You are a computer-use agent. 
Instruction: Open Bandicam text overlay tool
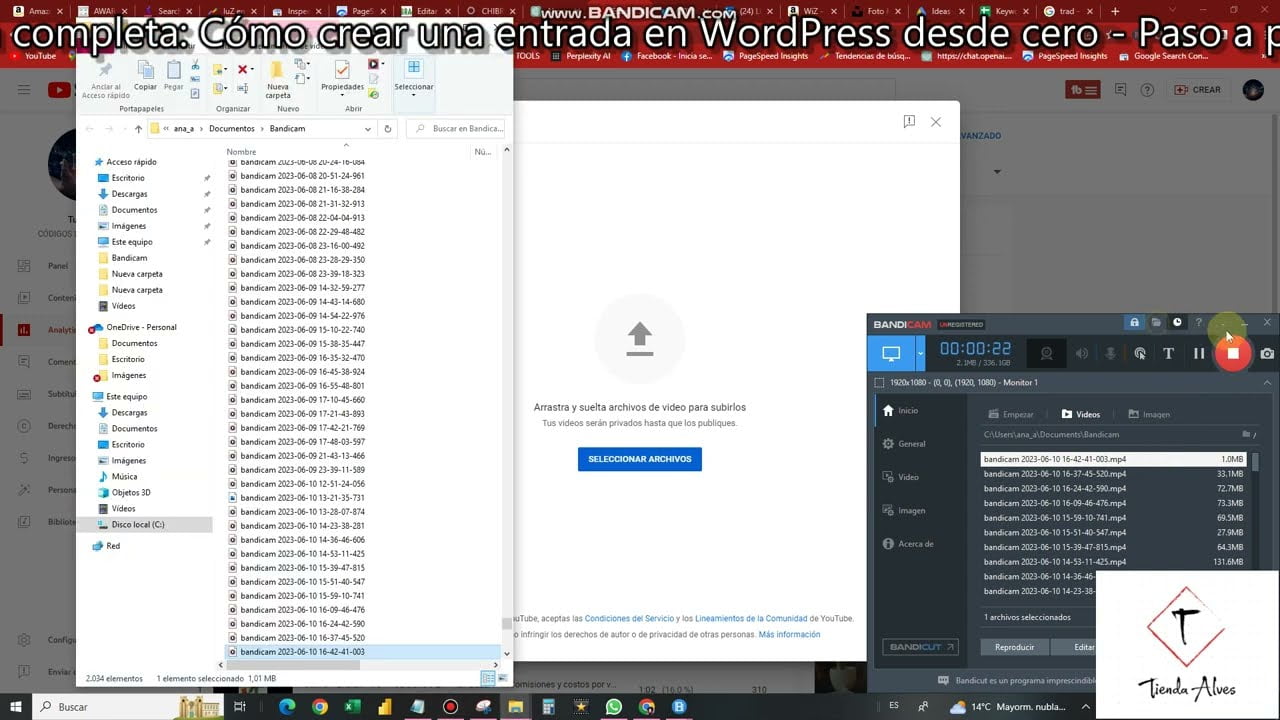(x=1168, y=353)
